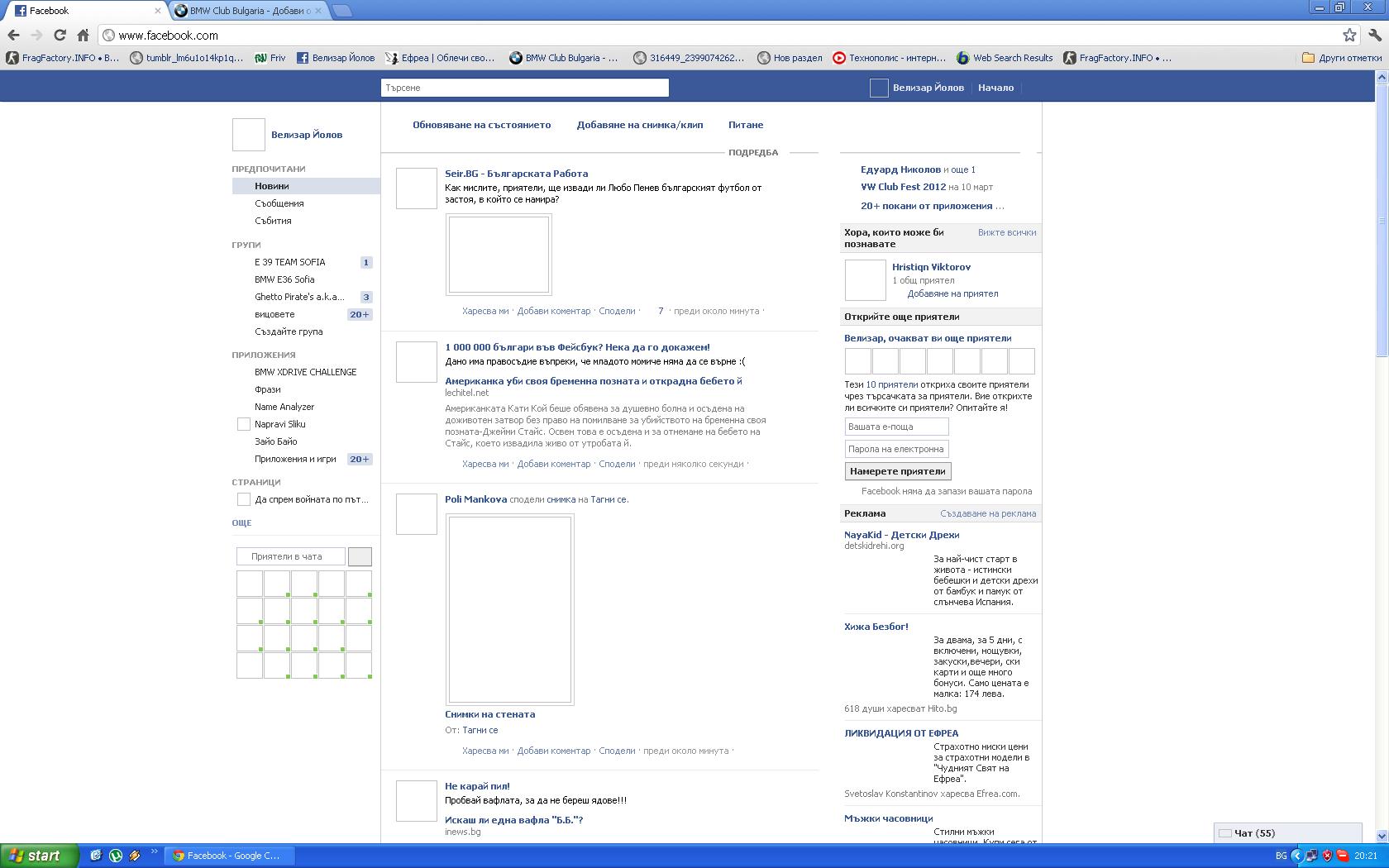
Task: Select the Питане composer tab
Action: coord(746,125)
